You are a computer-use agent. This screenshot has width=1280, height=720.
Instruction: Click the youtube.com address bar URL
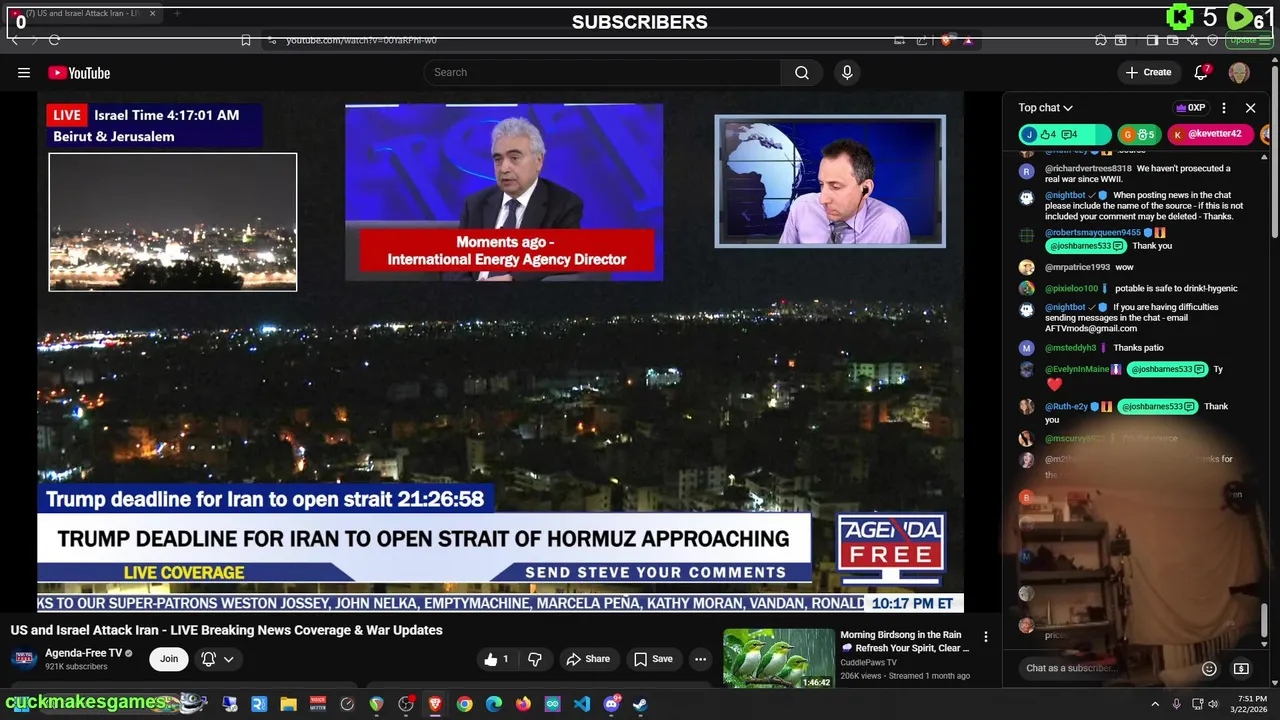361,40
